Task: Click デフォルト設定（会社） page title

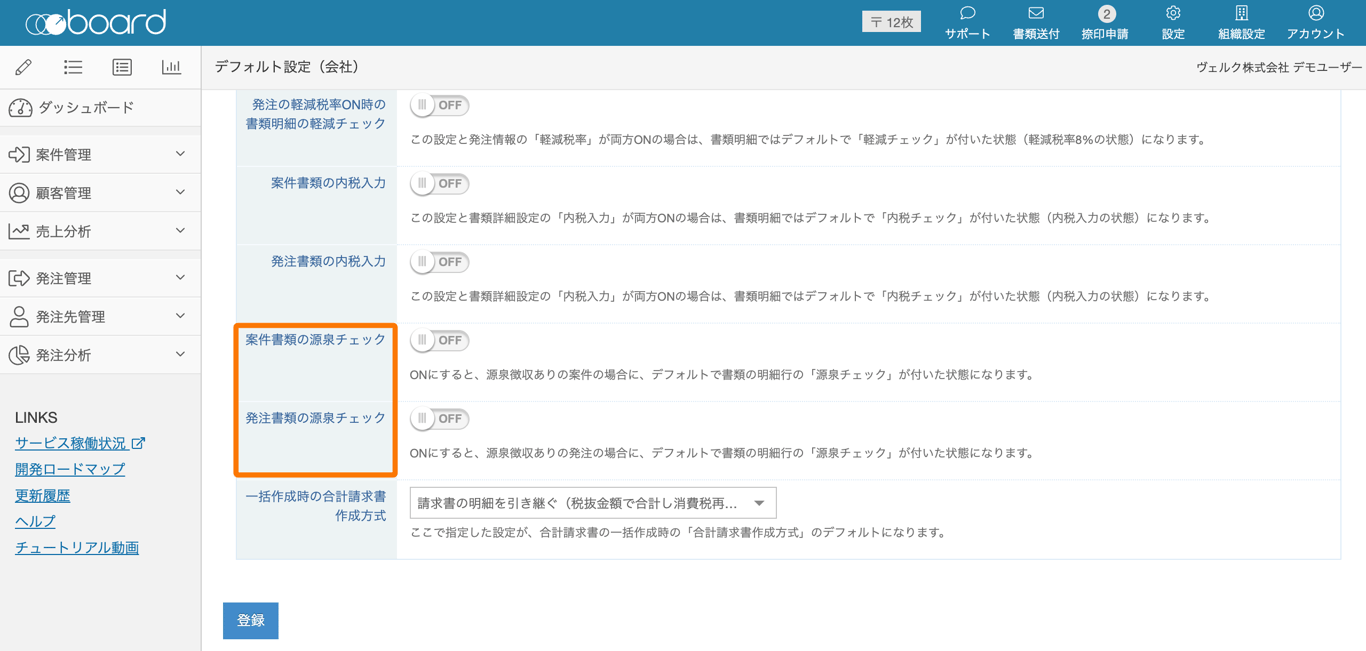Action: tap(288, 67)
